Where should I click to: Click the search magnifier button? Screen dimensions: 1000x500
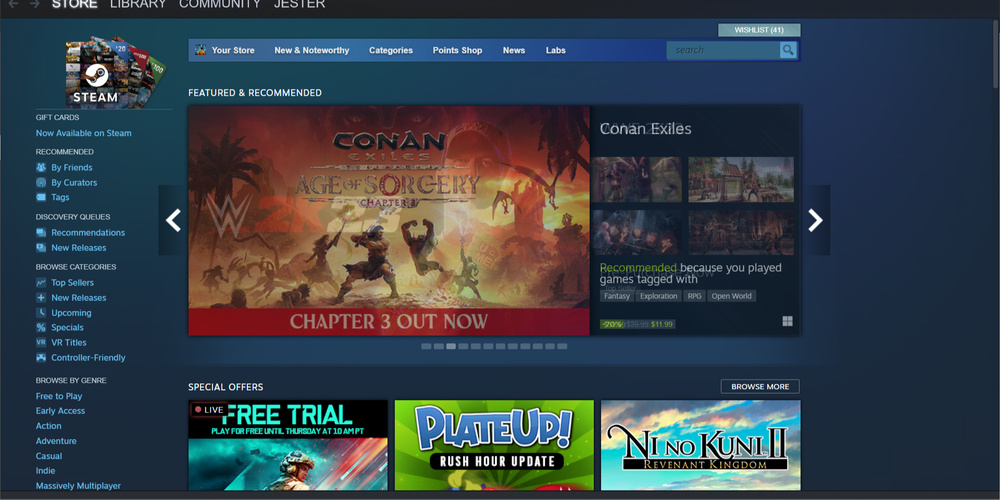(x=788, y=50)
